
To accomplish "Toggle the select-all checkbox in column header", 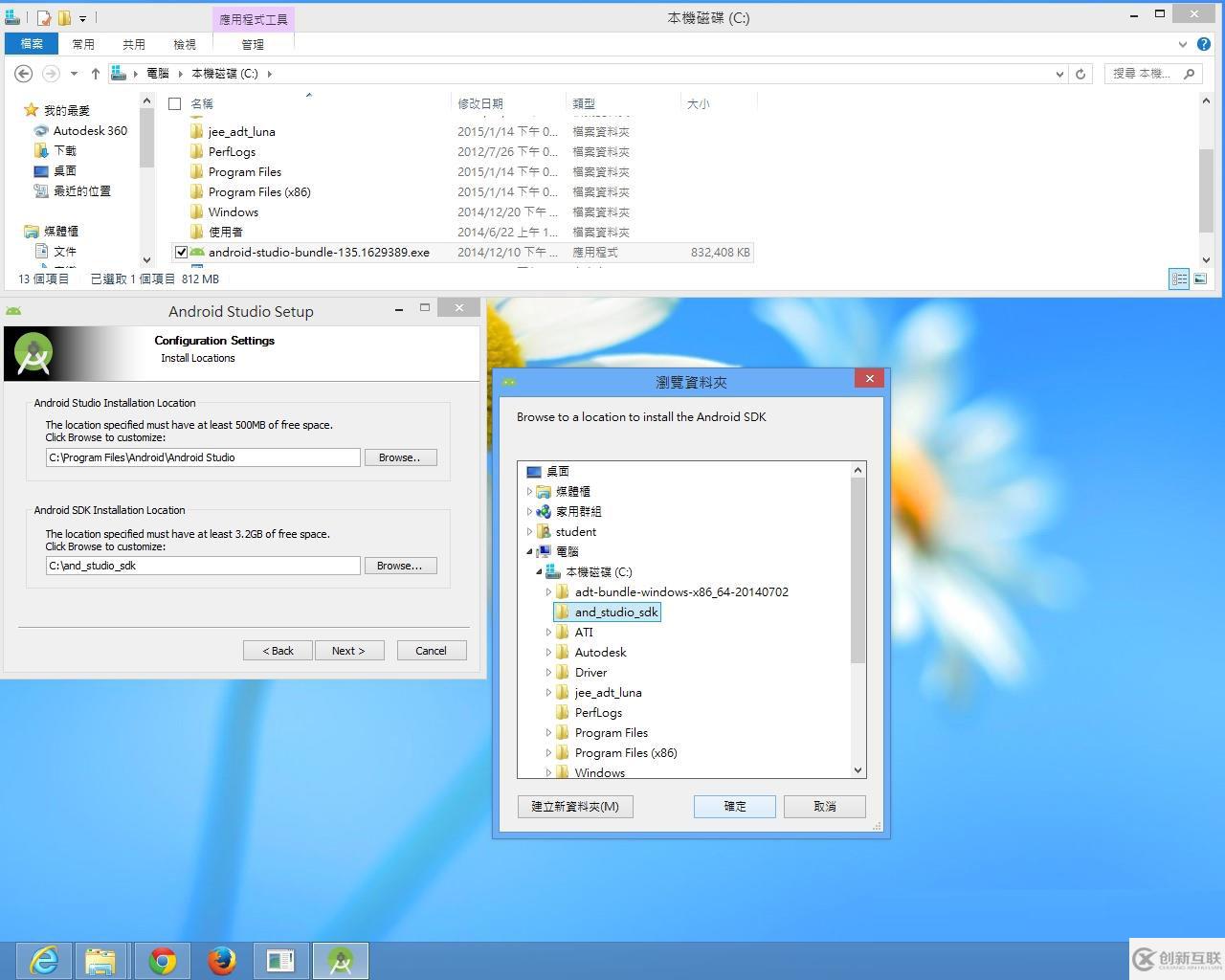I will coord(174,103).
